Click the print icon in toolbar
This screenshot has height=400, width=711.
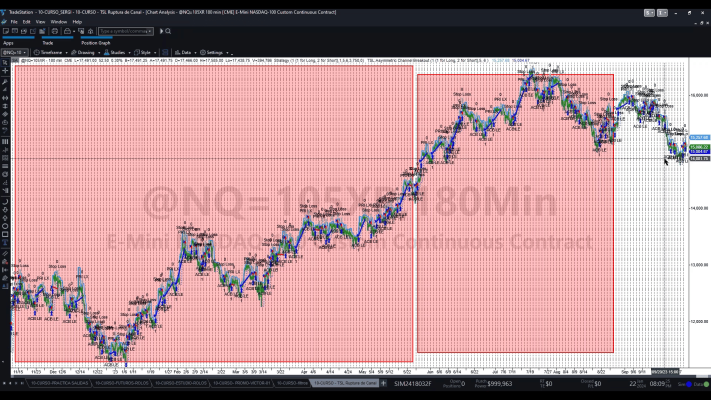point(55,31)
